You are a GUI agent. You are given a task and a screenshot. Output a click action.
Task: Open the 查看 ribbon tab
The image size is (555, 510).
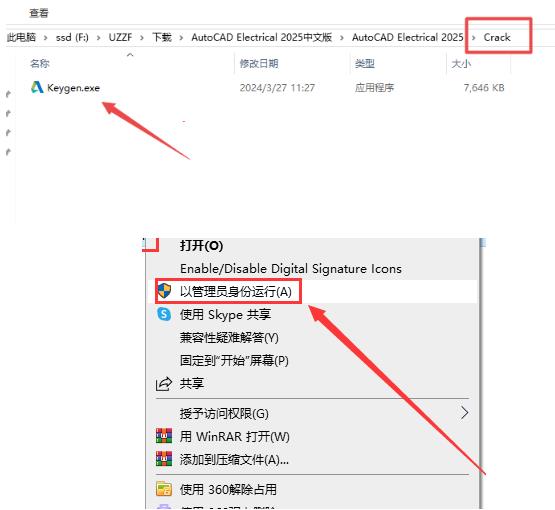coord(39,13)
